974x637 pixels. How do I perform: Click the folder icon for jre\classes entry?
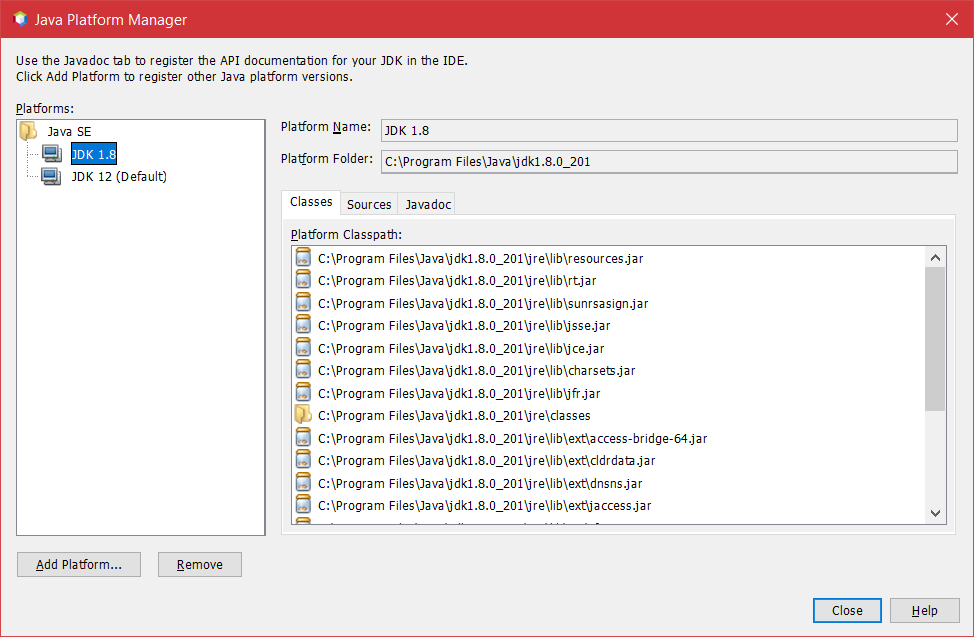tap(303, 415)
